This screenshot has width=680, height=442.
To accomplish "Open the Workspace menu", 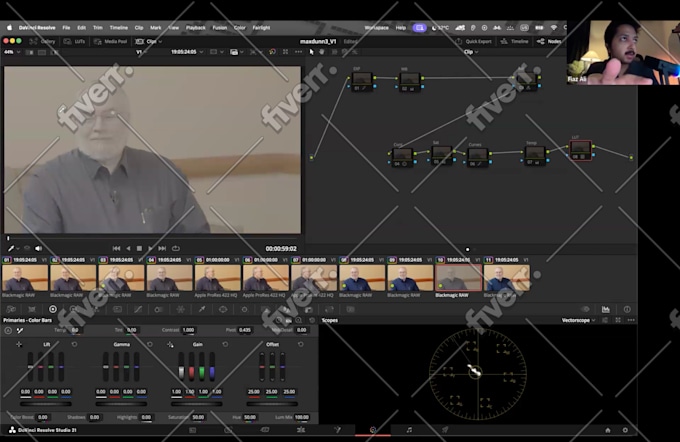I will coord(376,27).
